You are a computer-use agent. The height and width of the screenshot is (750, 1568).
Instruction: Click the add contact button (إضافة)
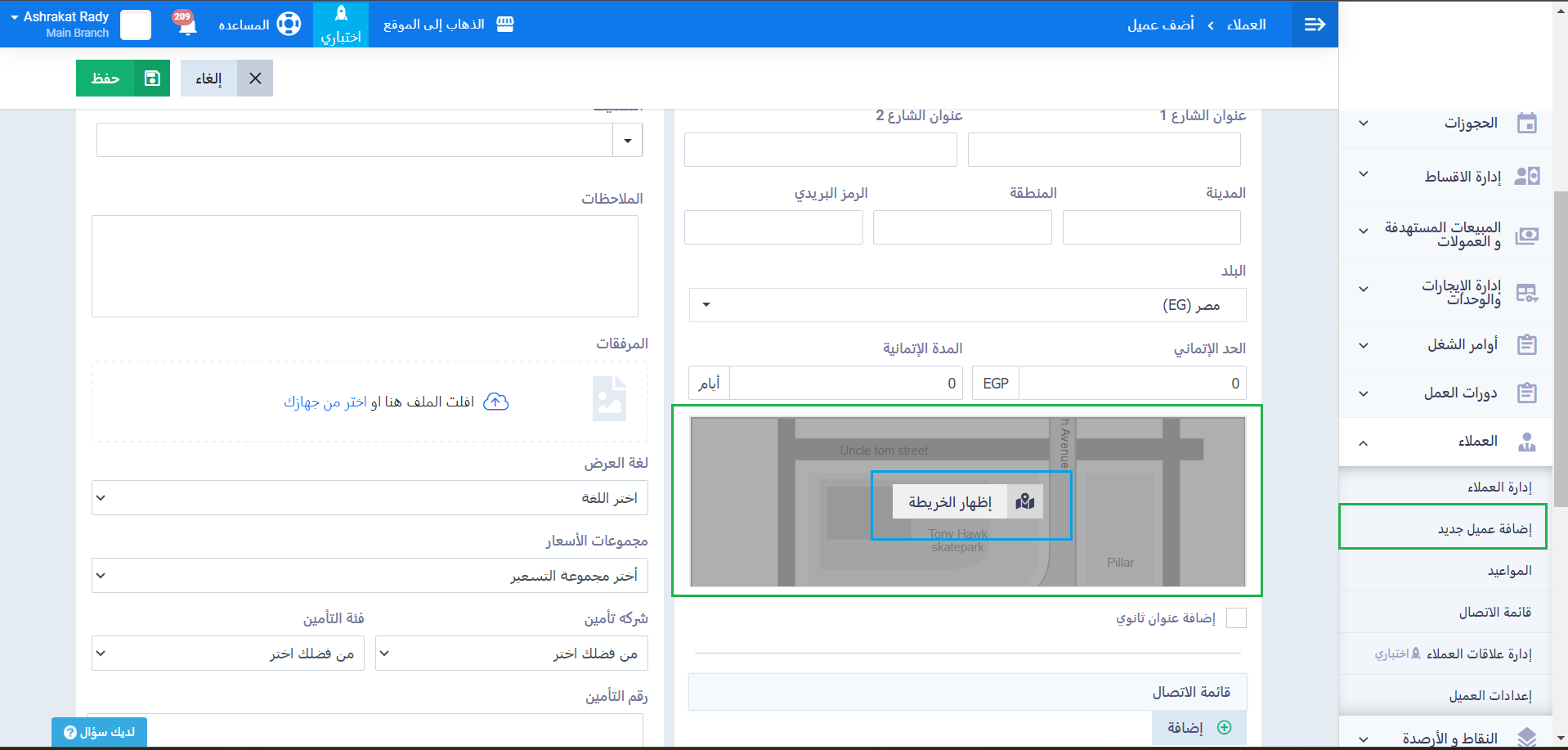1198,728
